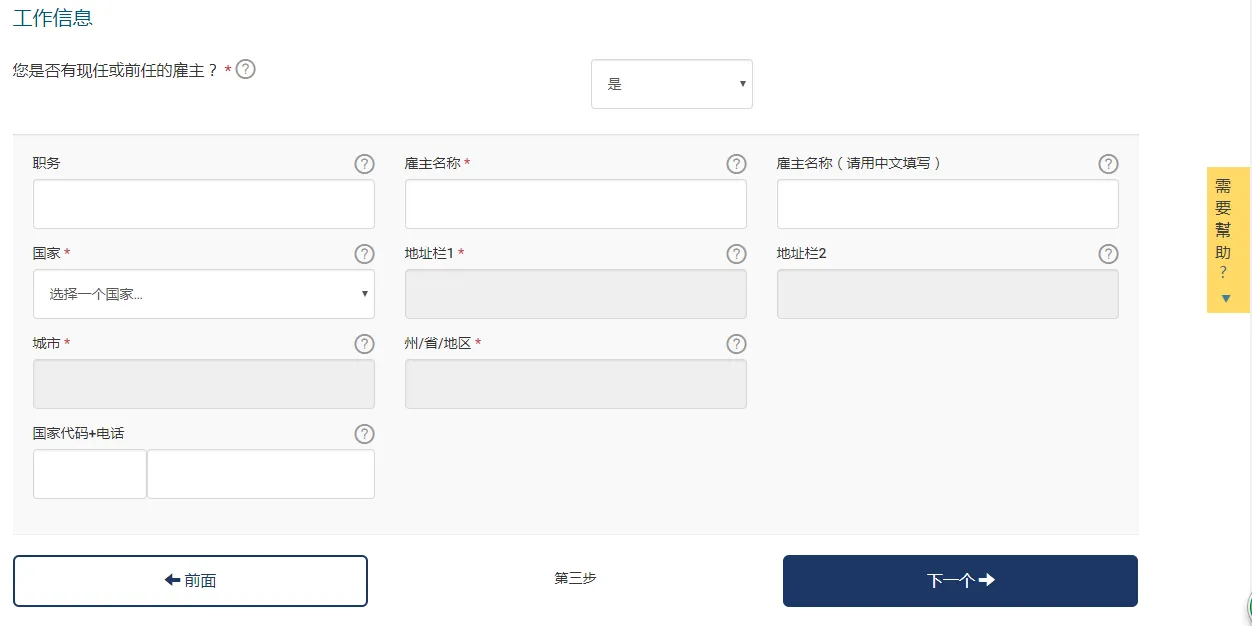Image resolution: width=1252 pixels, height=626 pixels.
Task: Show help for 国家 field
Action: [x=364, y=254]
